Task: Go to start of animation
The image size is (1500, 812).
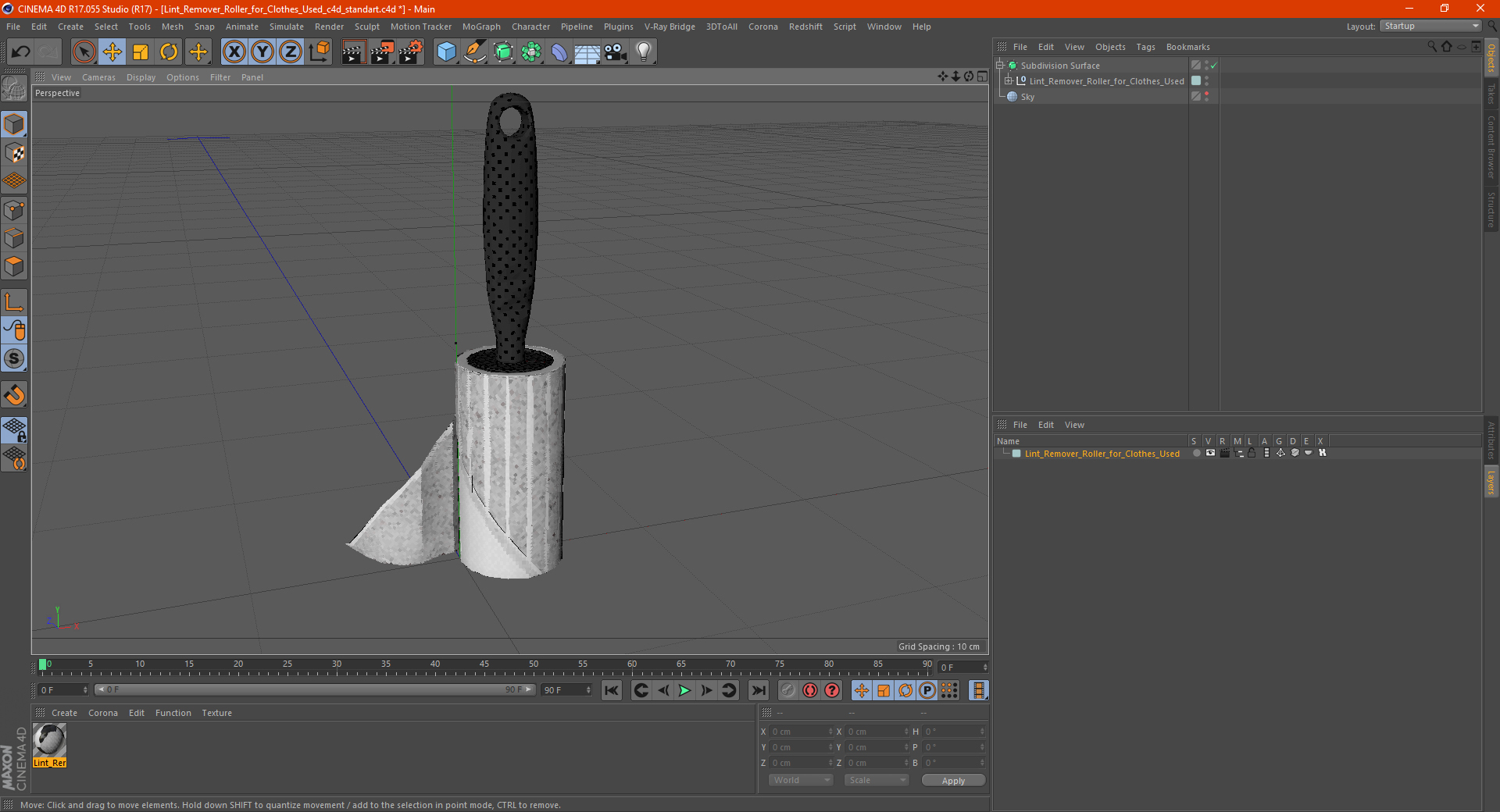Action: point(612,690)
